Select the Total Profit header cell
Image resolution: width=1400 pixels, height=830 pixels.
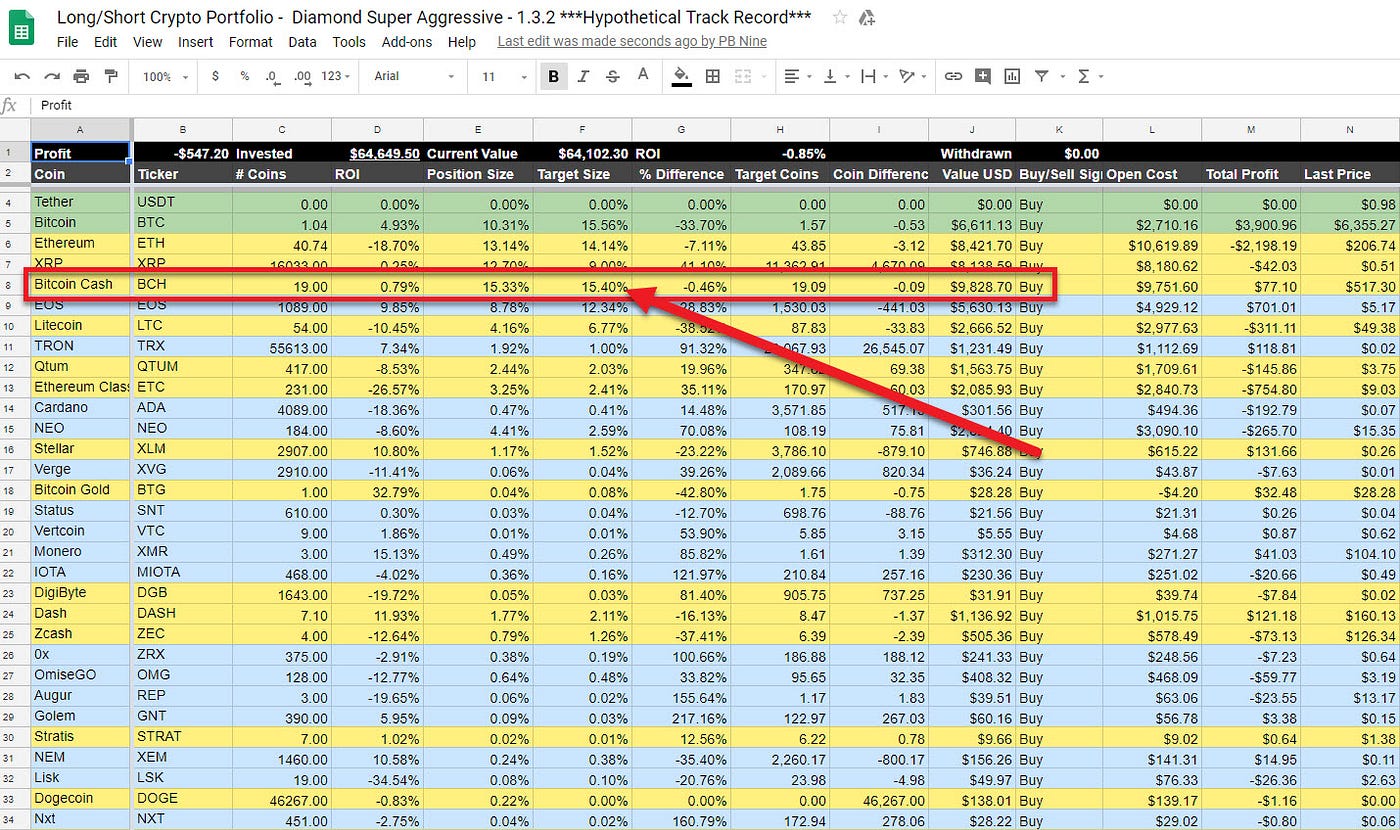[x=1251, y=174]
